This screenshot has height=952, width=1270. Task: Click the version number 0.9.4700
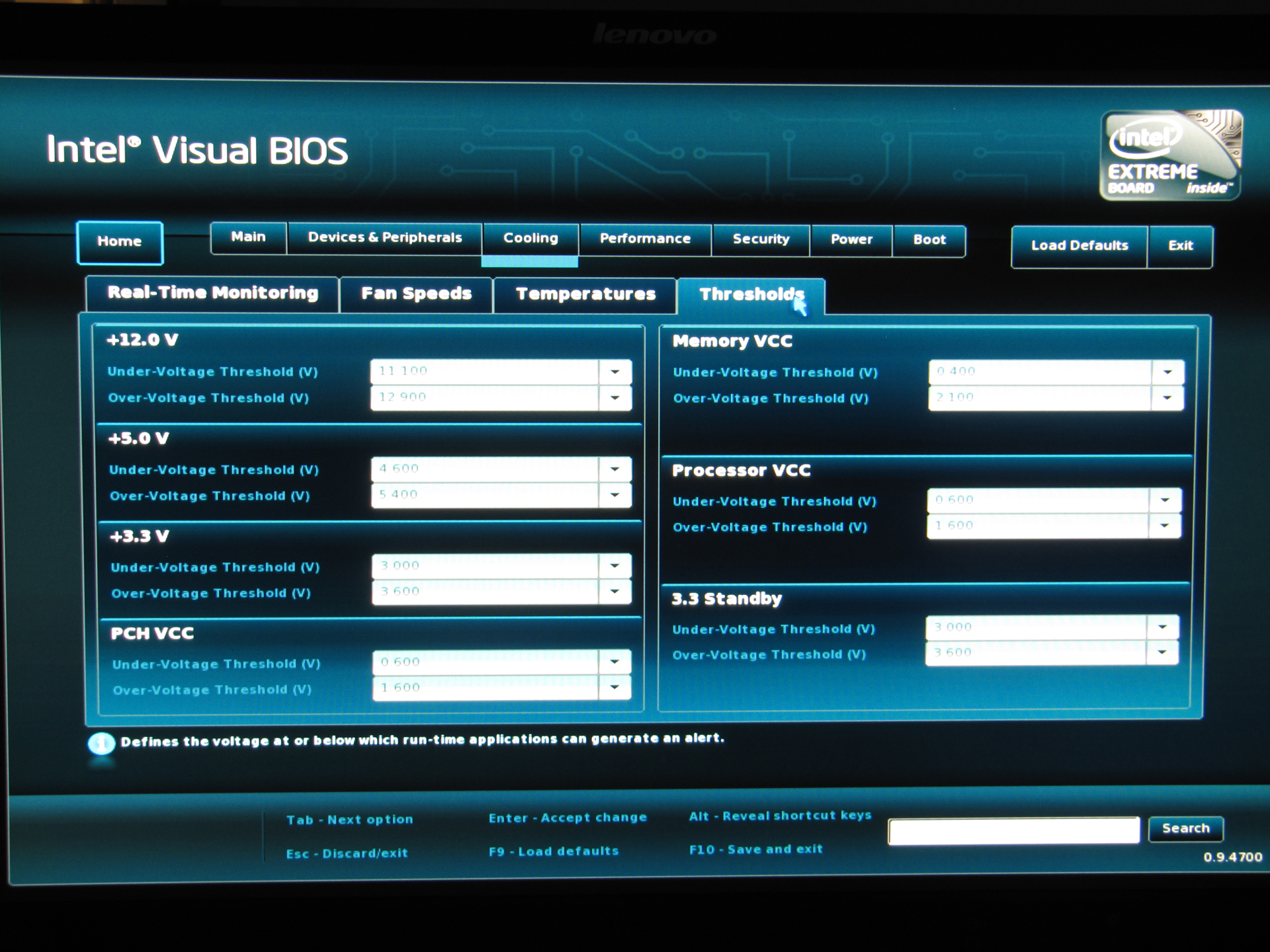pyautogui.click(x=1233, y=857)
